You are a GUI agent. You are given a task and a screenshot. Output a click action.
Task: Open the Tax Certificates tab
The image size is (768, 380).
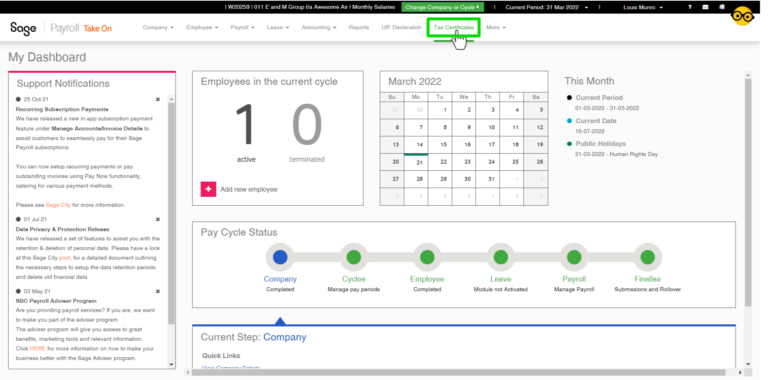[x=454, y=27]
